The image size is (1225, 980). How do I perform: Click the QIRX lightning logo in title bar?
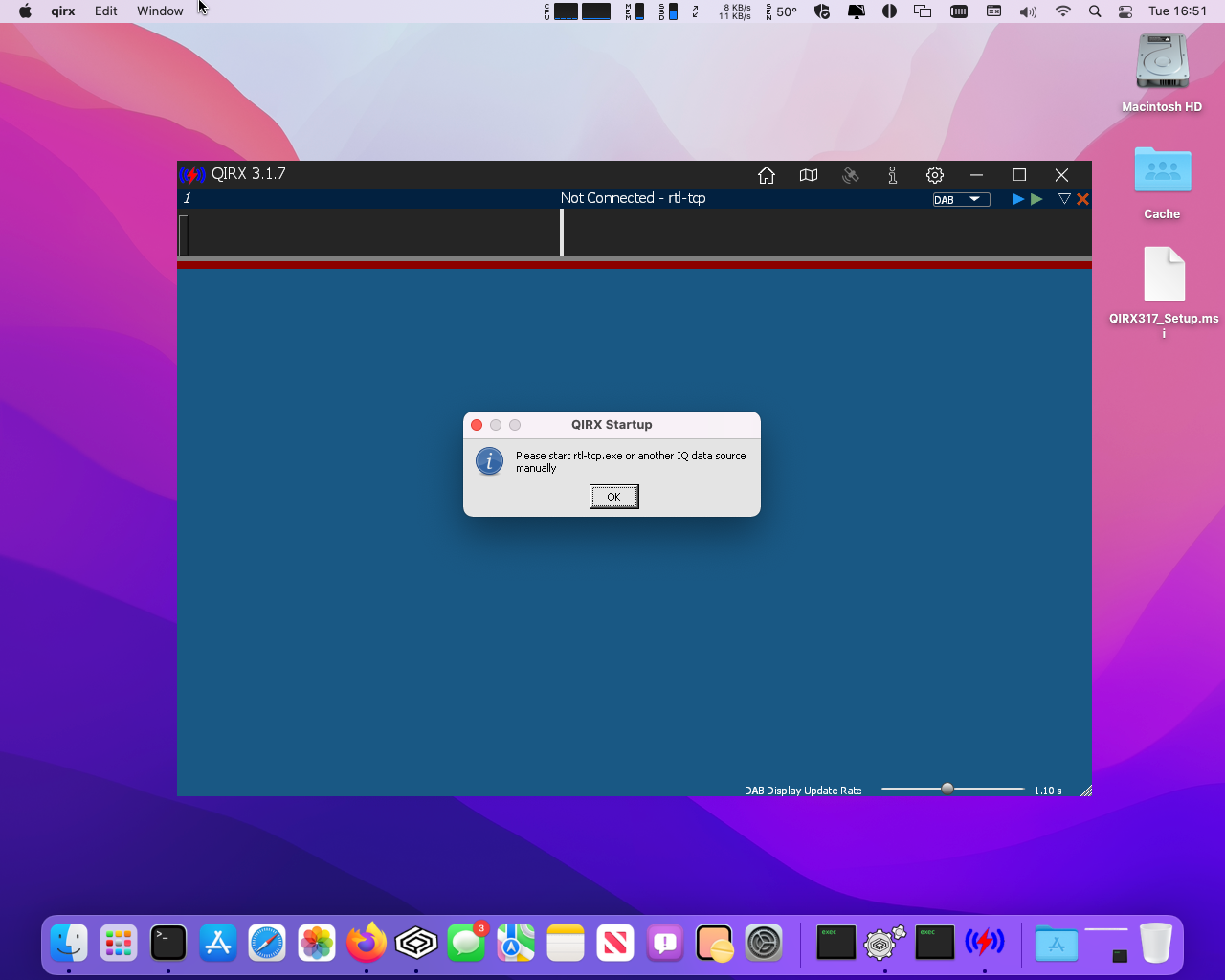point(192,175)
